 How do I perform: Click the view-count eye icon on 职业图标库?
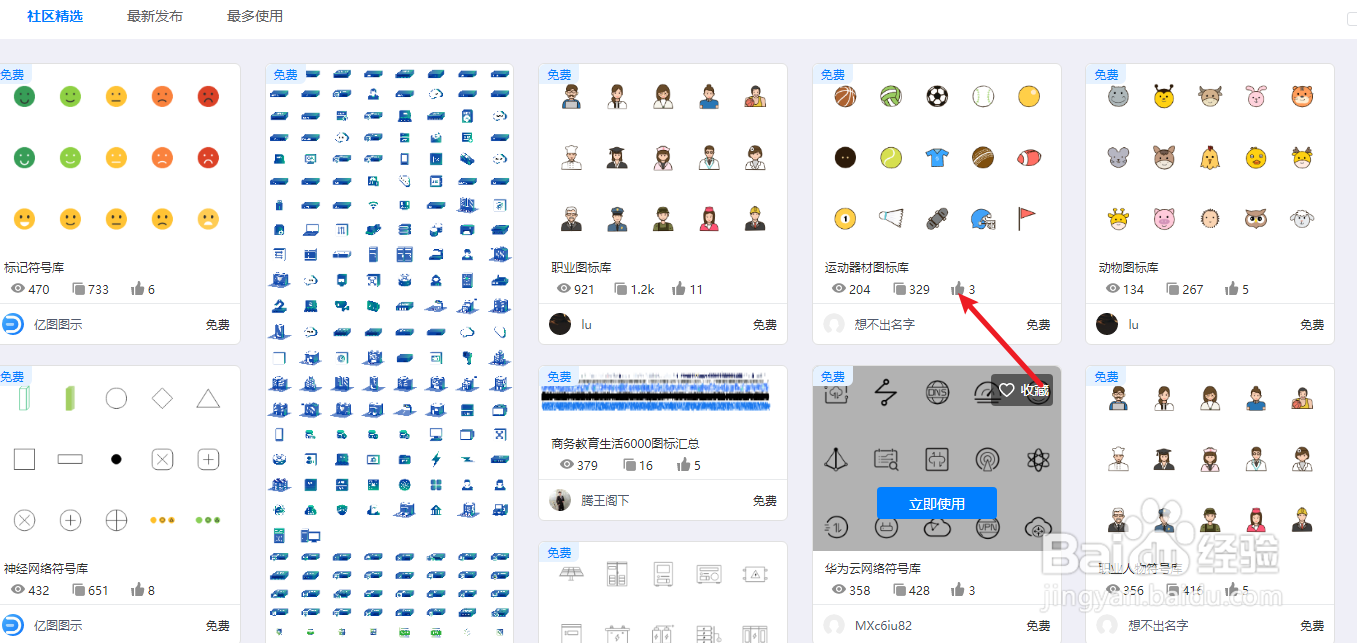point(565,289)
